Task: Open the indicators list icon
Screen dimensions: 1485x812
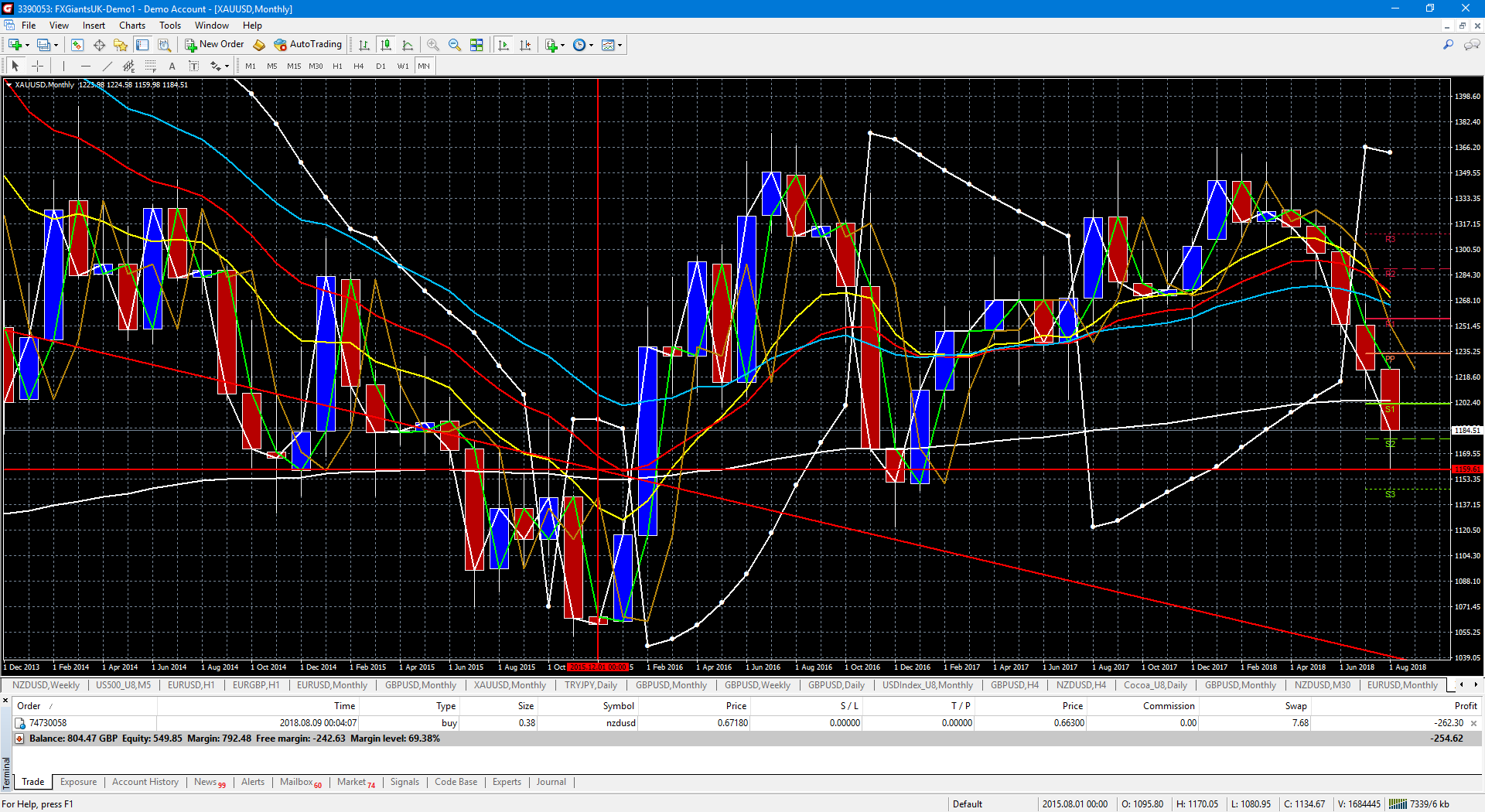Action: (551, 45)
